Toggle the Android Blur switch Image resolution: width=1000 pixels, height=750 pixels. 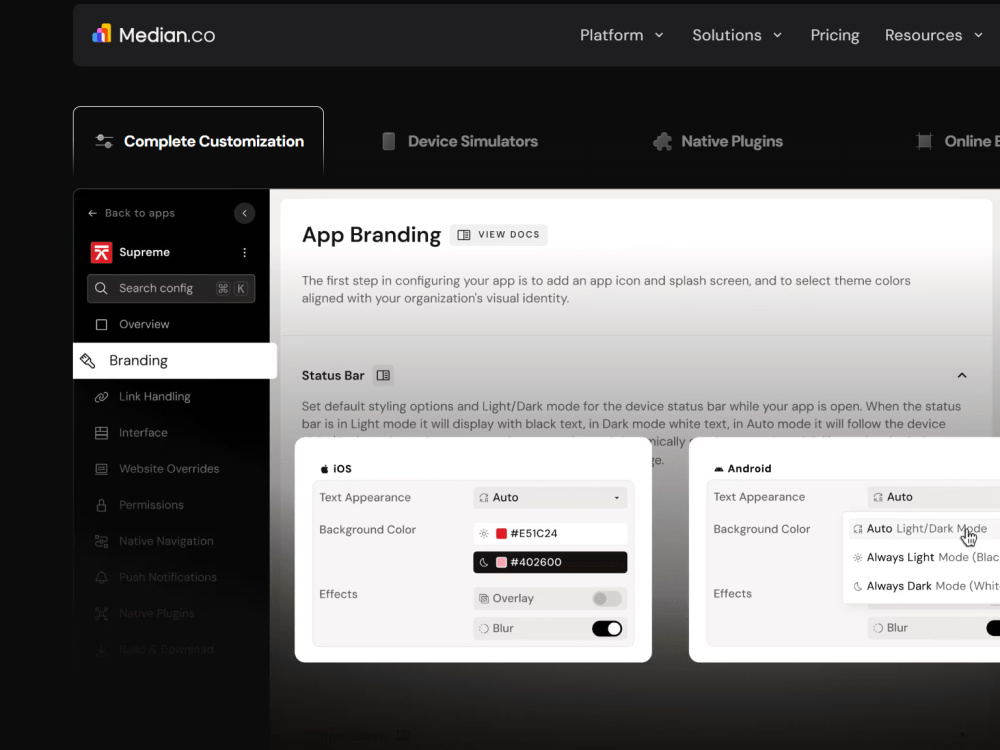click(993, 628)
